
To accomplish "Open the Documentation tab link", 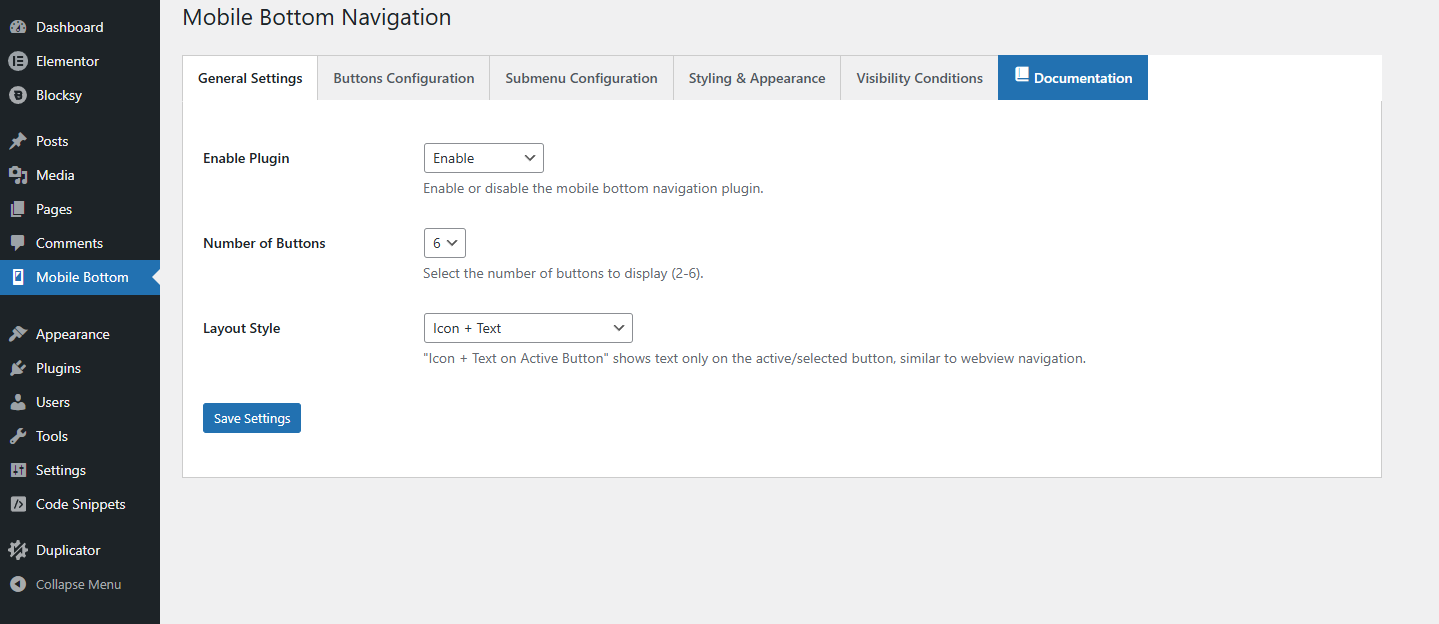I will 1073,78.
